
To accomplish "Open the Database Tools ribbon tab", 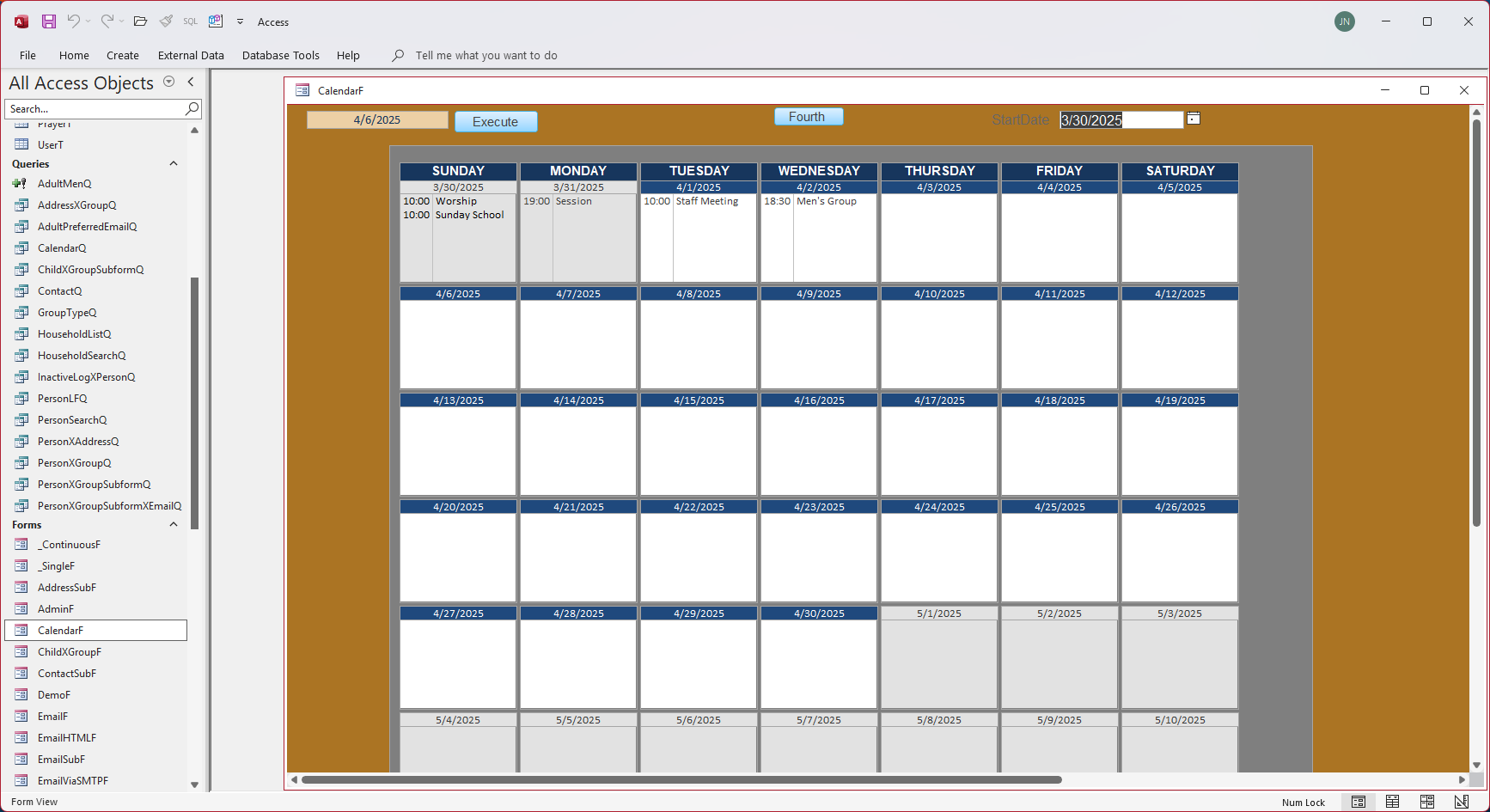I will coord(281,55).
